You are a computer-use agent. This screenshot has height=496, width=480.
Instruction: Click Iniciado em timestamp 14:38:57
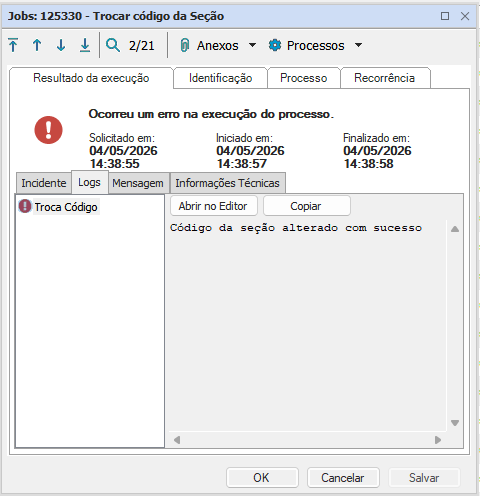pos(241,164)
